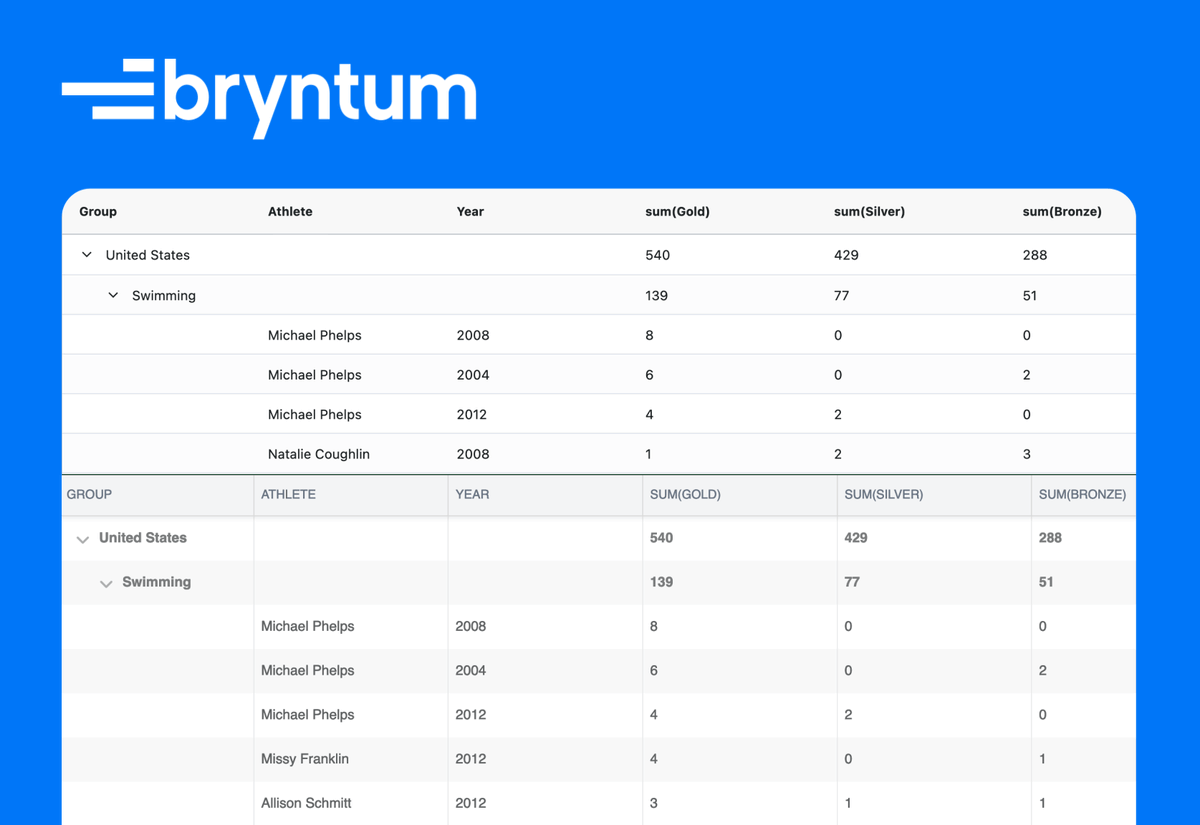Select the Natalie Coughlin row
Image resolution: width=1200 pixels, height=825 pixels.
coord(400,453)
